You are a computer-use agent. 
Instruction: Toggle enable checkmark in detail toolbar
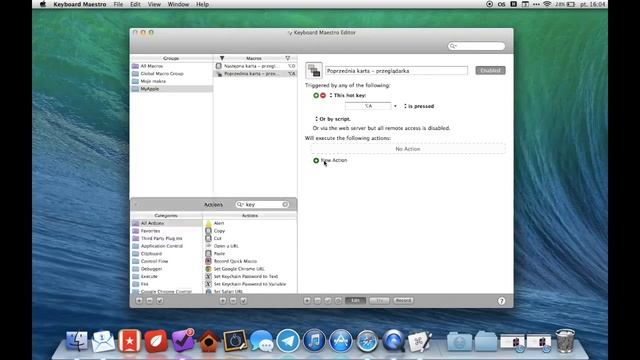(x=328, y=300)
